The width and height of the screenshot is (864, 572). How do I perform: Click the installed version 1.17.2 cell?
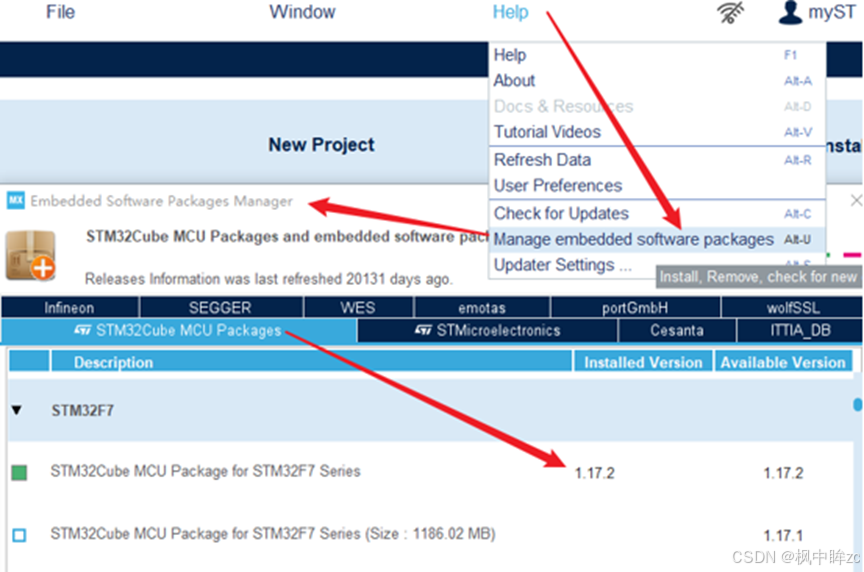(x=595, y=473)
